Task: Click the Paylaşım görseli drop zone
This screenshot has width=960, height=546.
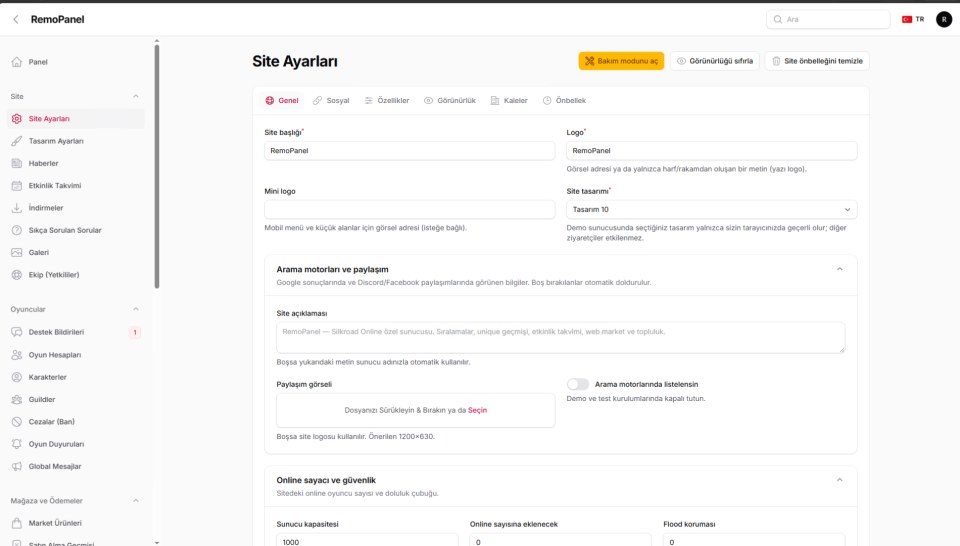Action: point(416,410)
